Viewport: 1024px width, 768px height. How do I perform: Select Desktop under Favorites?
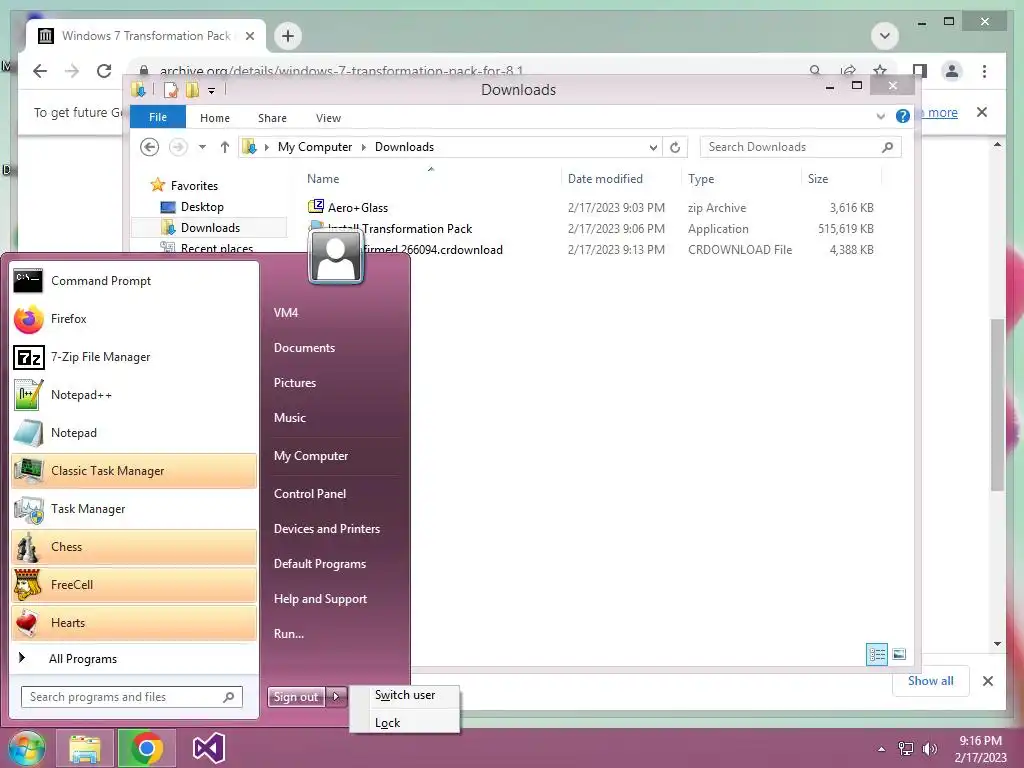coord(202,207)
